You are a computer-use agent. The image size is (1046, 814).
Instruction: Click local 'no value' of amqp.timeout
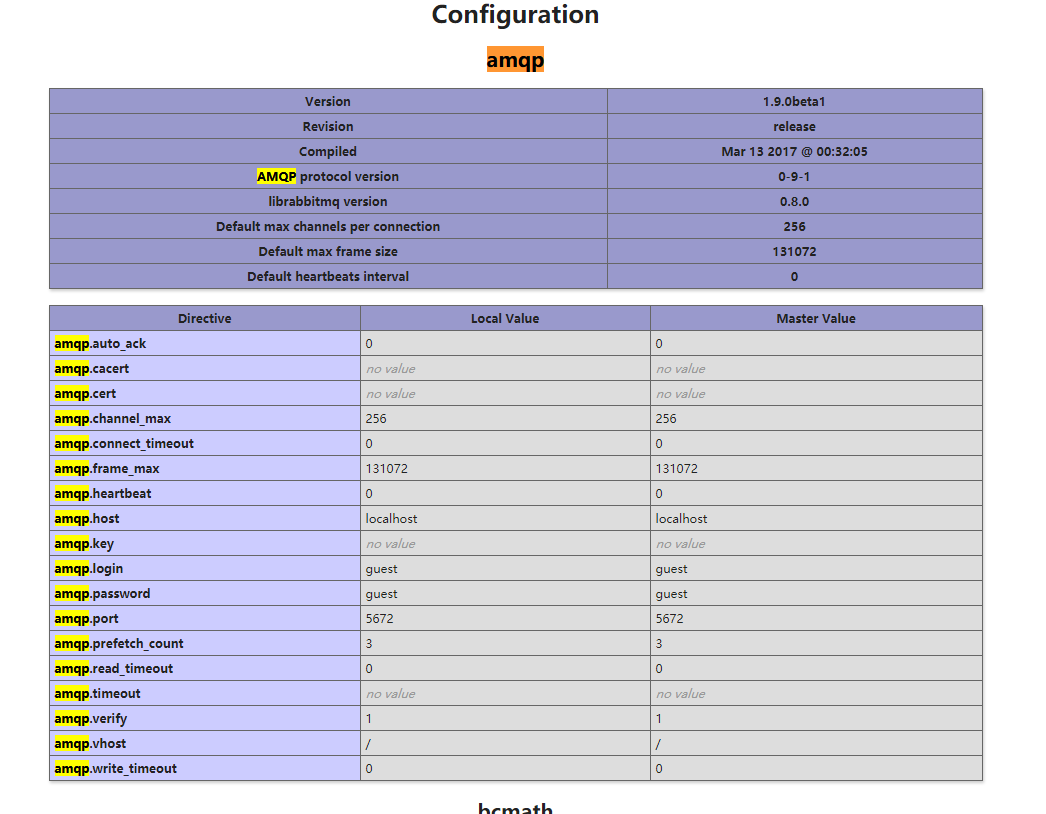coord(390,694)
